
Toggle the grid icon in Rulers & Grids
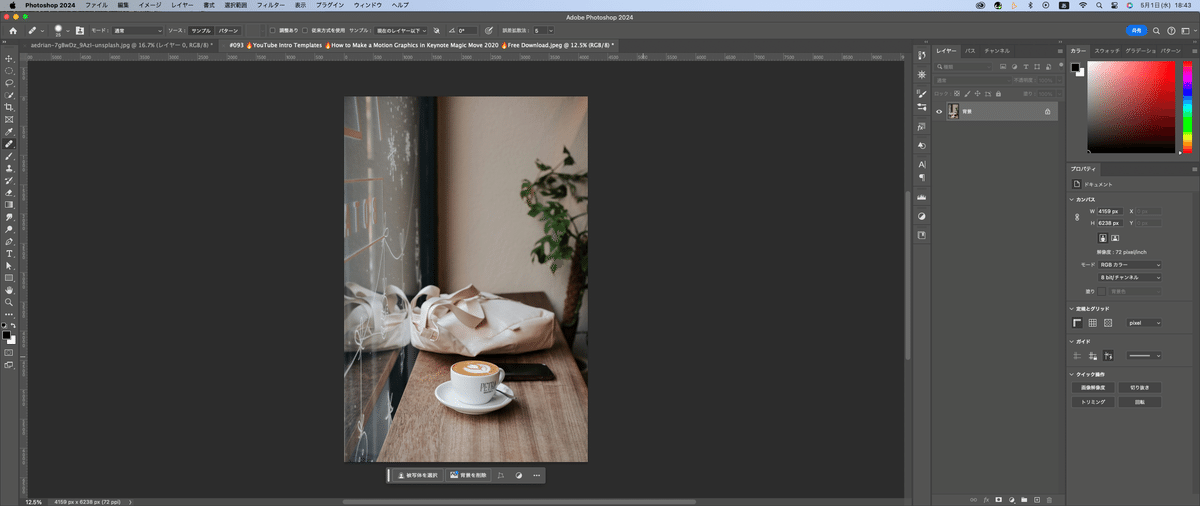pyautogui.click(x=1093, y=323)
